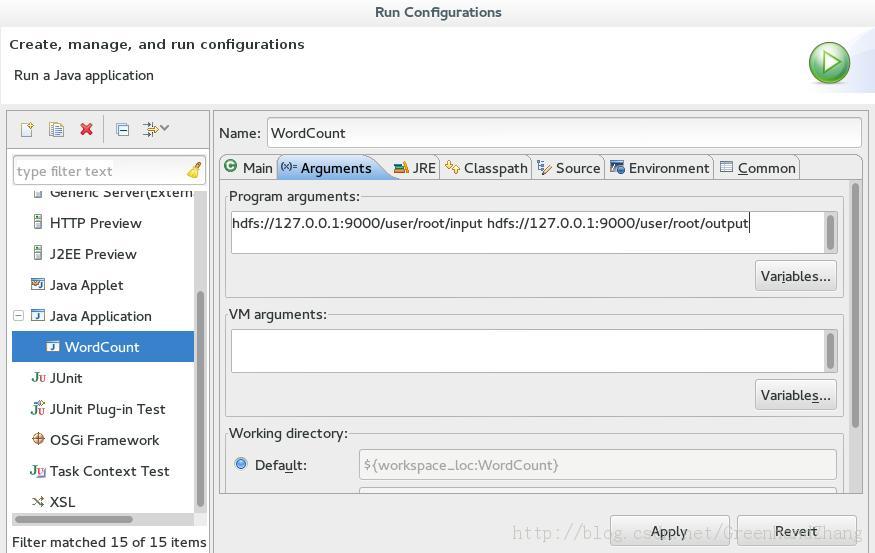875x553 pixels.
Task: Delete selected configuration with red X
Action: [x=86, y=129]
